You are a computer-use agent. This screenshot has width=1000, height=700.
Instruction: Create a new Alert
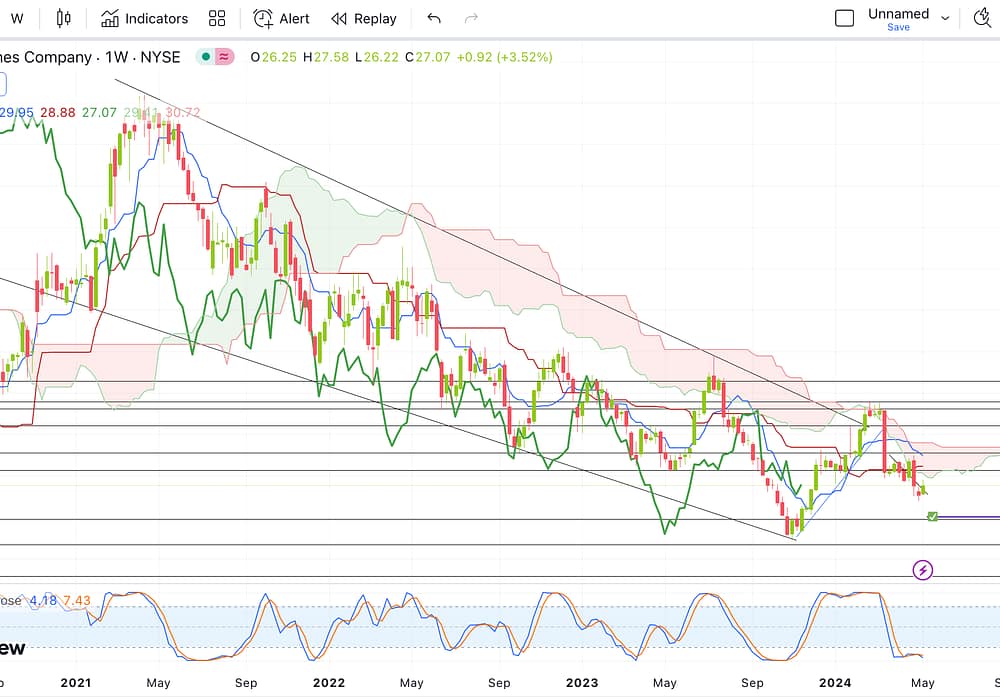(281, 18)
